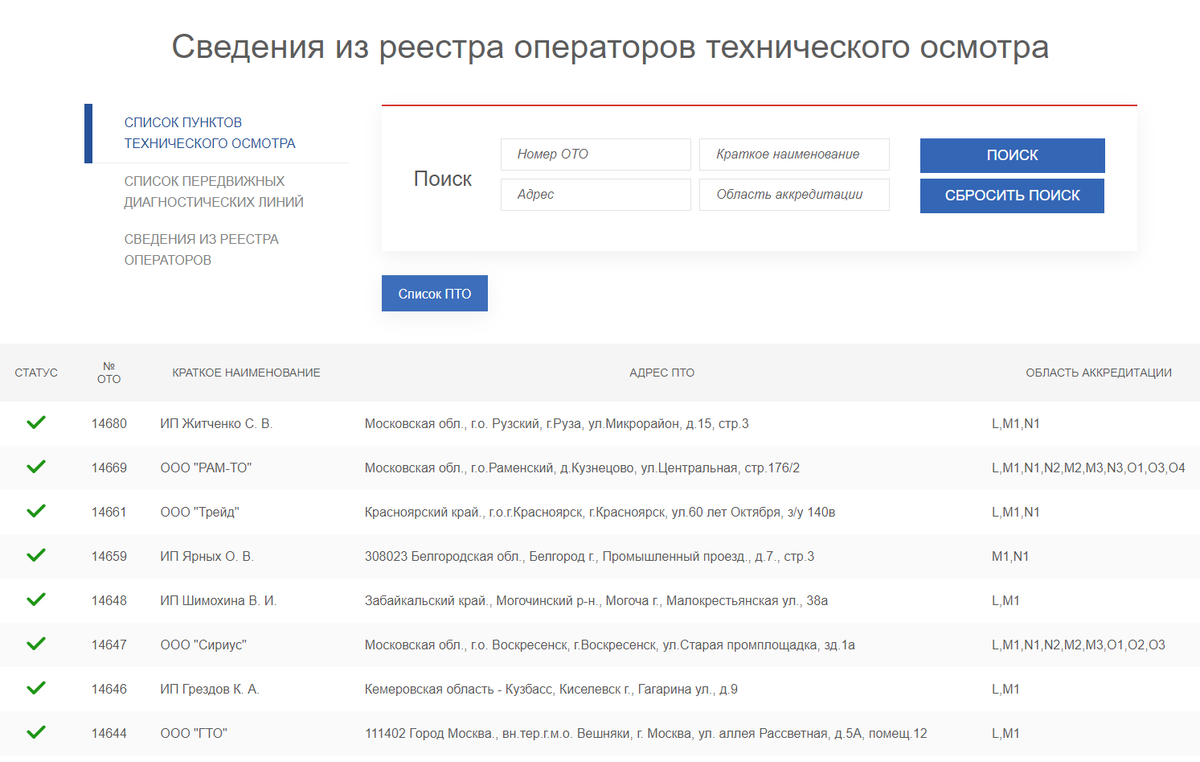
Task: Open Список пунктов технического осмотра menu item
Action: 210,133
